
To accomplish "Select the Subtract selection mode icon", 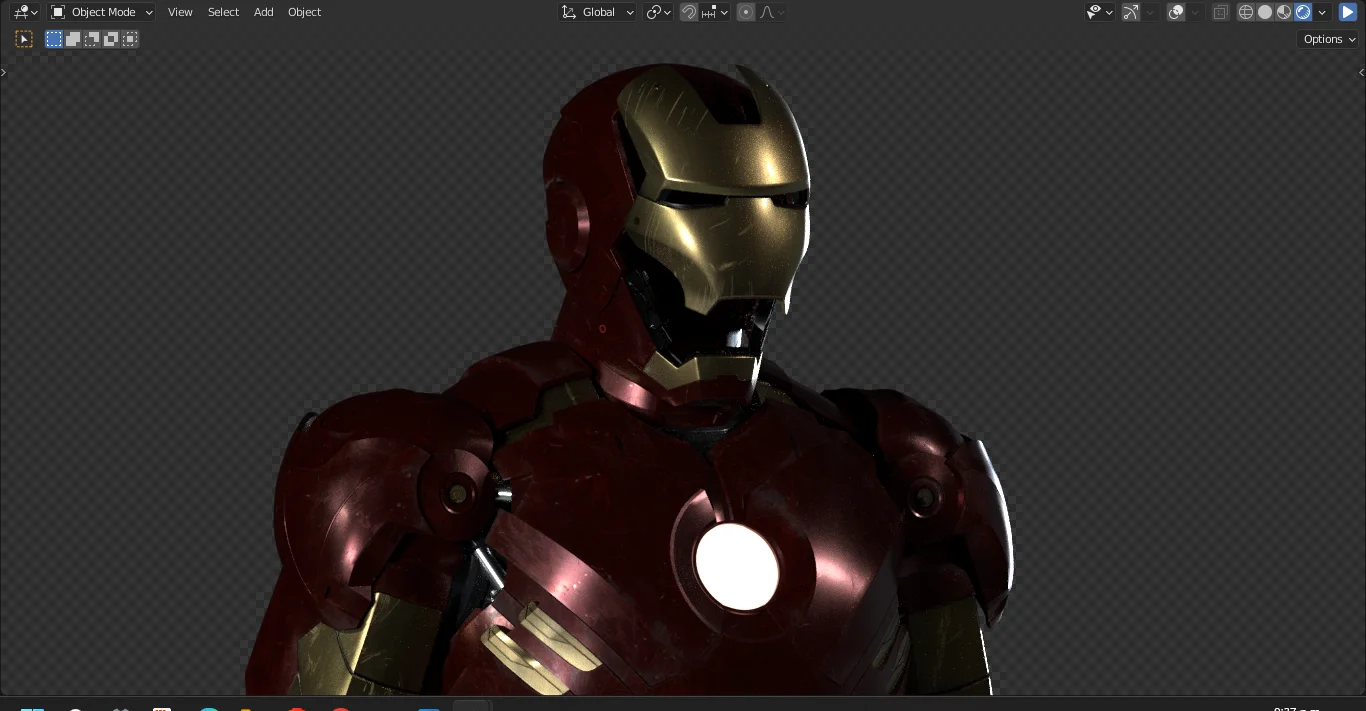I will pos(91,39).
